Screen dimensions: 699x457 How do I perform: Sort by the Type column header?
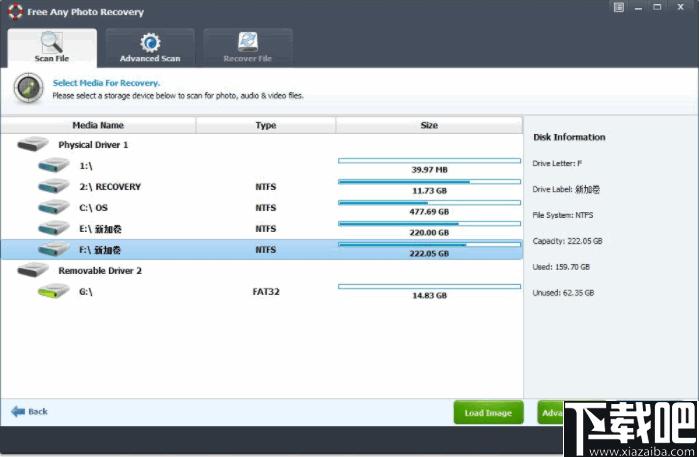266,125
